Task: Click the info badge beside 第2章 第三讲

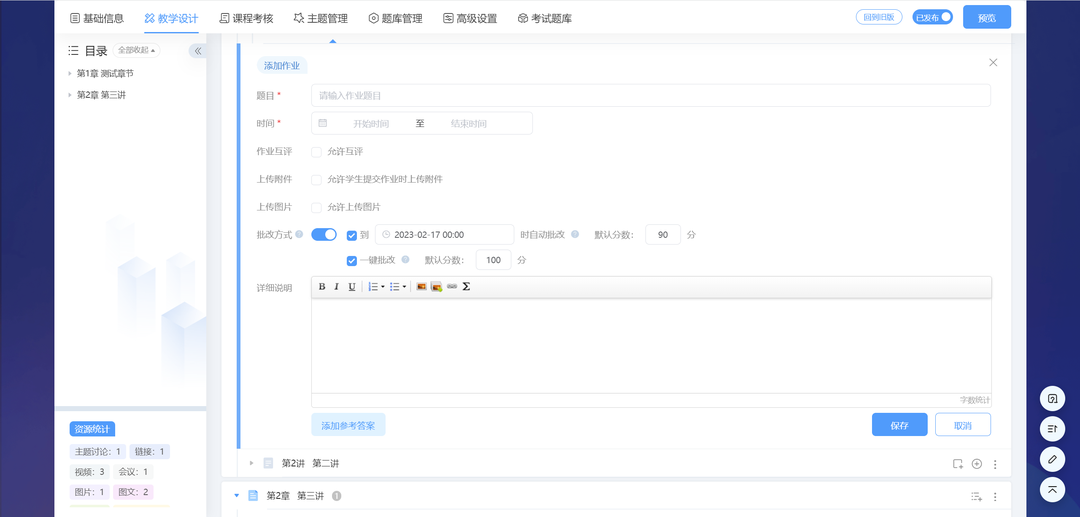Action: click(x=337, y=496)
